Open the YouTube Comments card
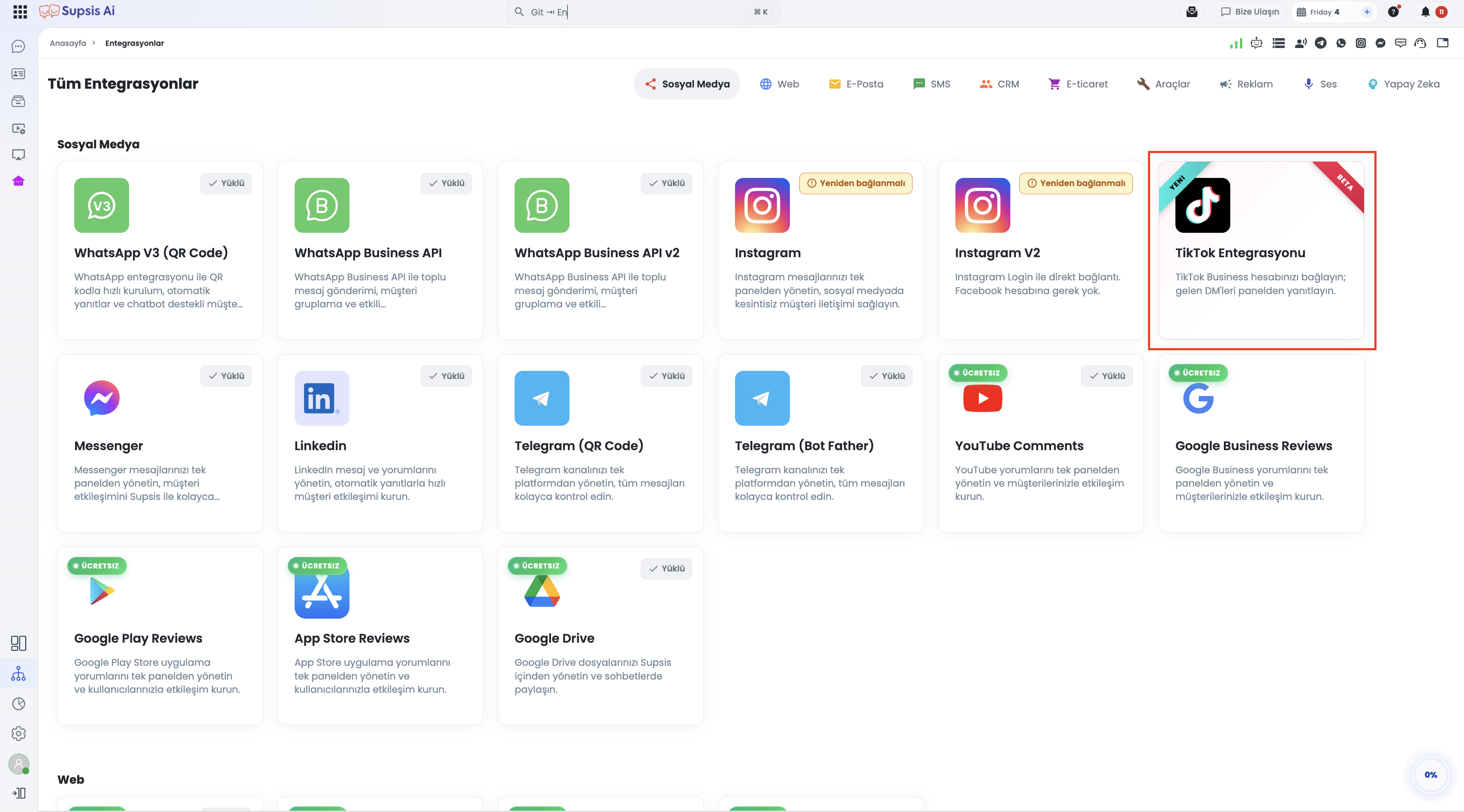 click(1041, 443)
